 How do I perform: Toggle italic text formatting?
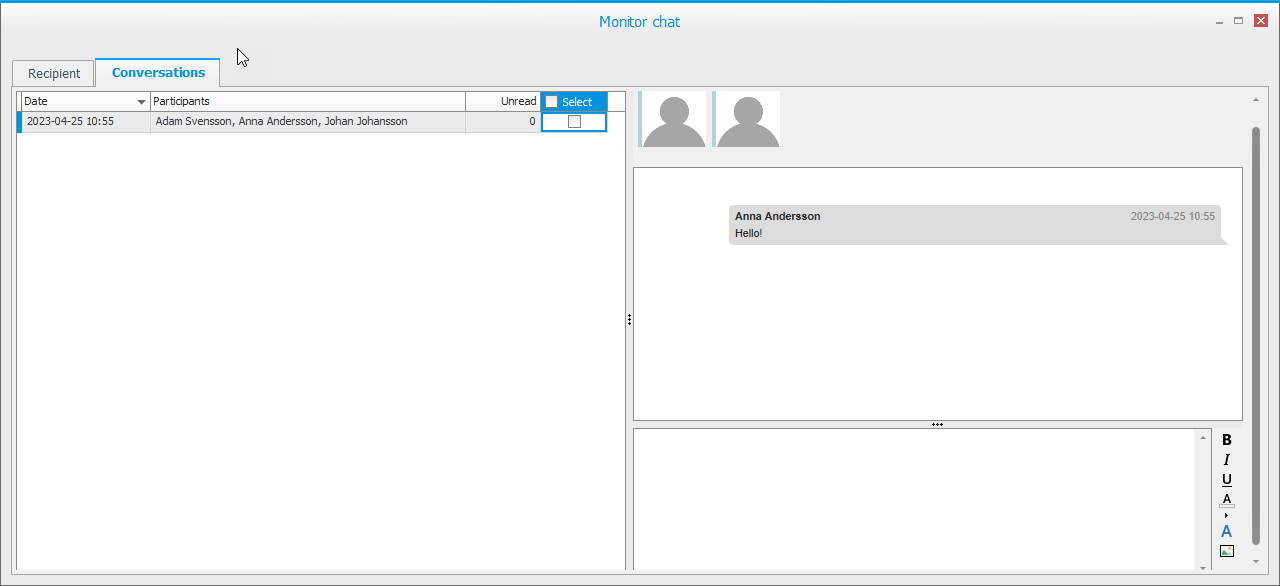(x=1227, y=460)
